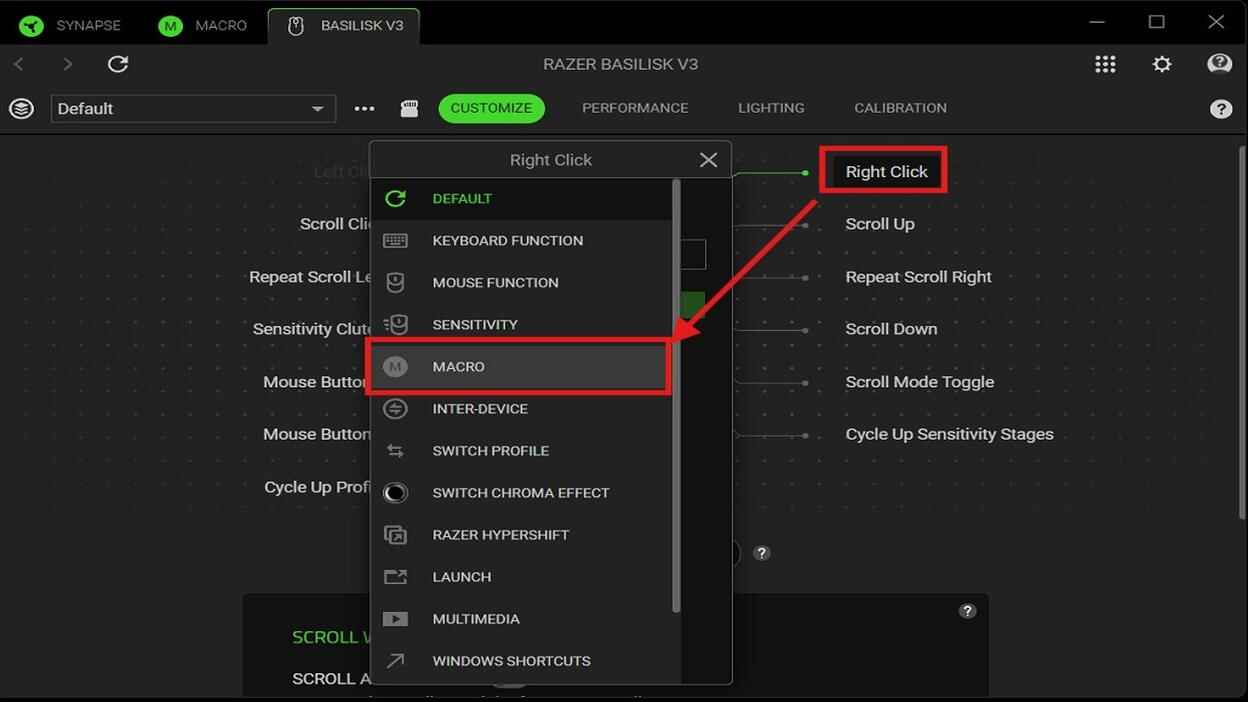Choose Windows Shortcuts option
This screenshot has height=702, width=1248.
[x=522, y=661]
